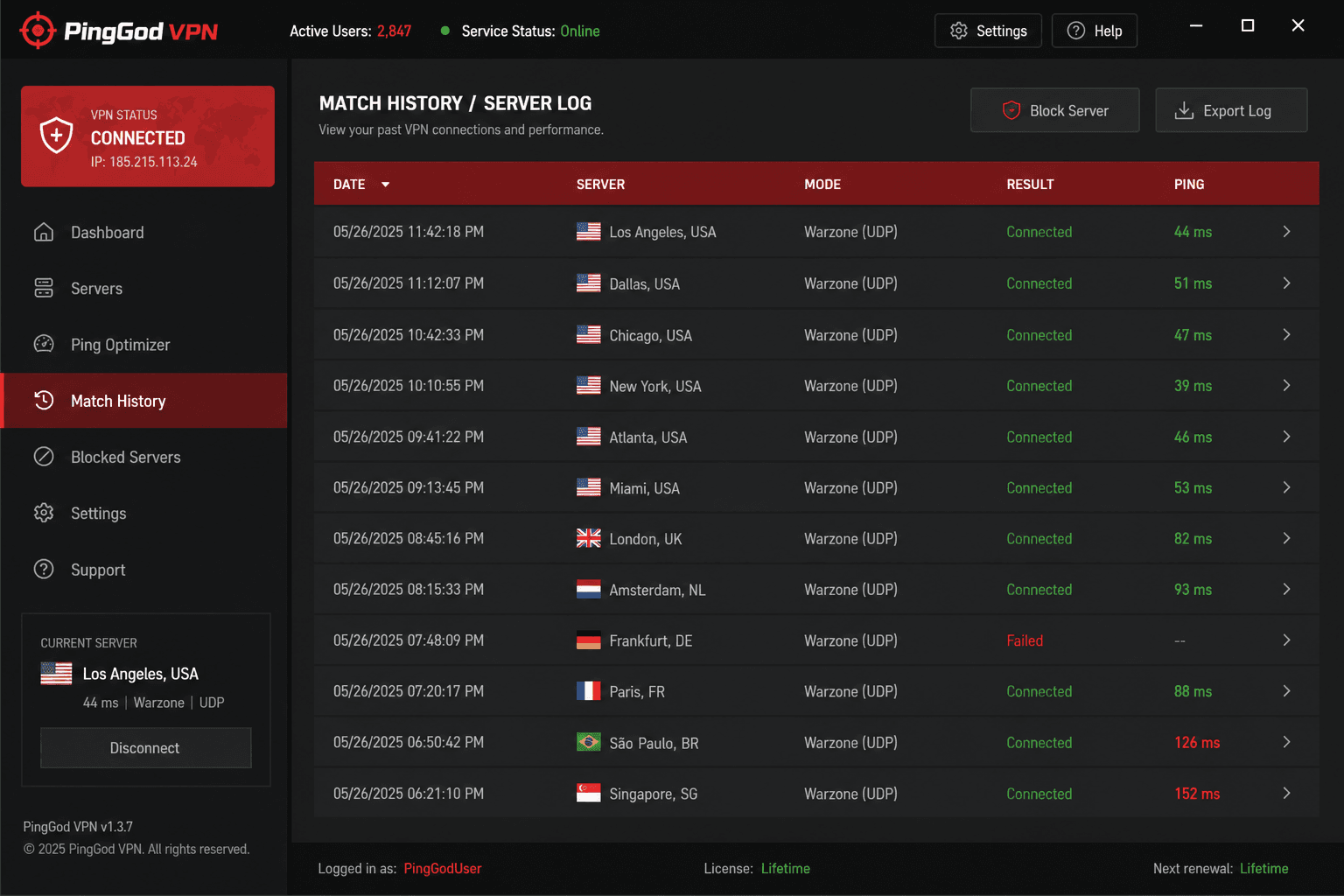Click the Brazil flag beside São Paulo
This screenshot has width=1344, height=896.
point(589,742)
